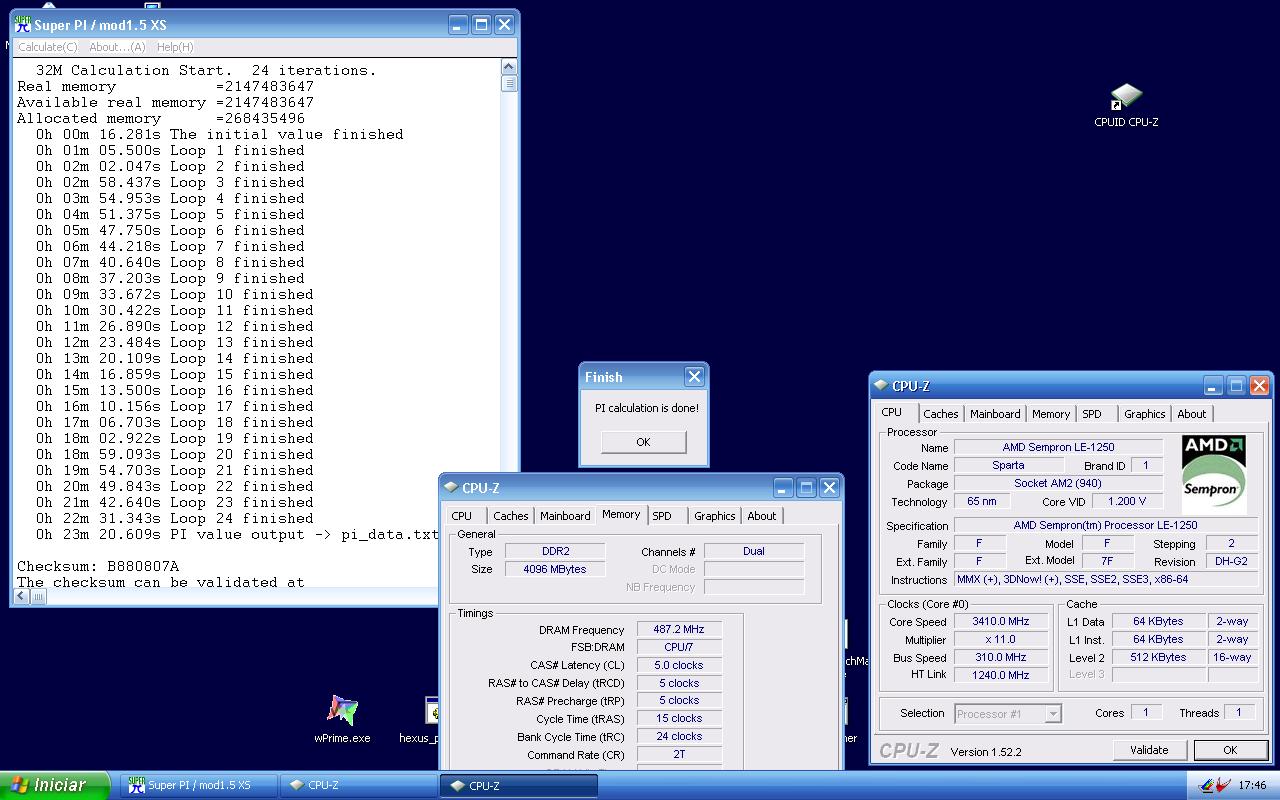The image size is (1280, 800).
Task: Open Graphics tab in CPU-Z memory window
Action: pos(714,516)
